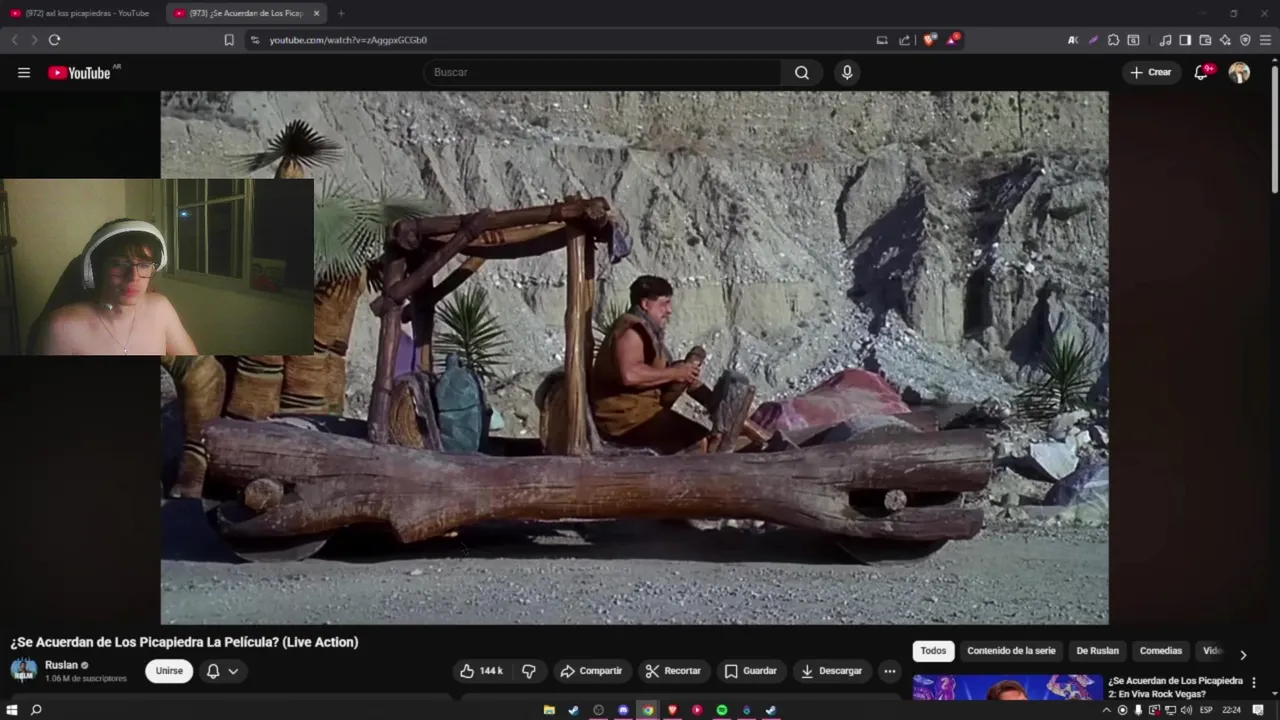Show more filter chips with right arrow

coord(1243,655)
